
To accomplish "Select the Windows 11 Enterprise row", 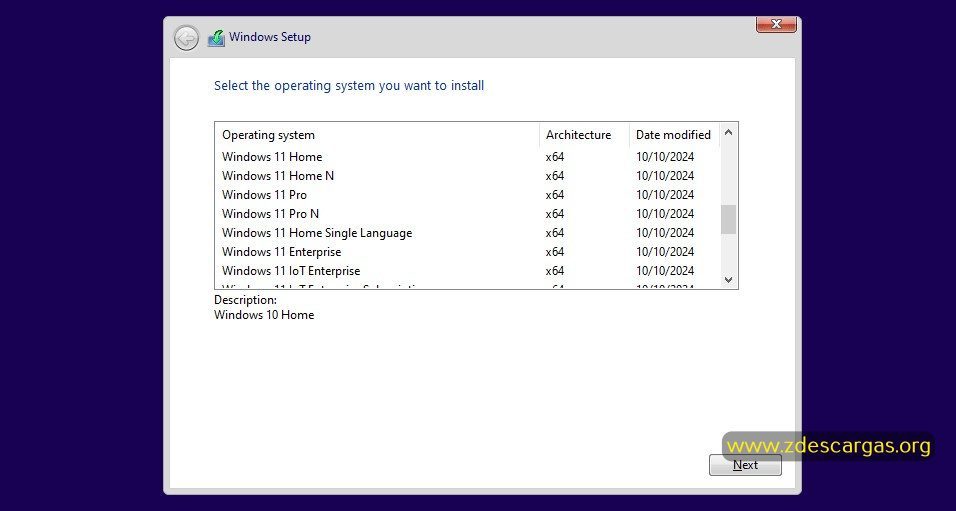I will (468, 251).
